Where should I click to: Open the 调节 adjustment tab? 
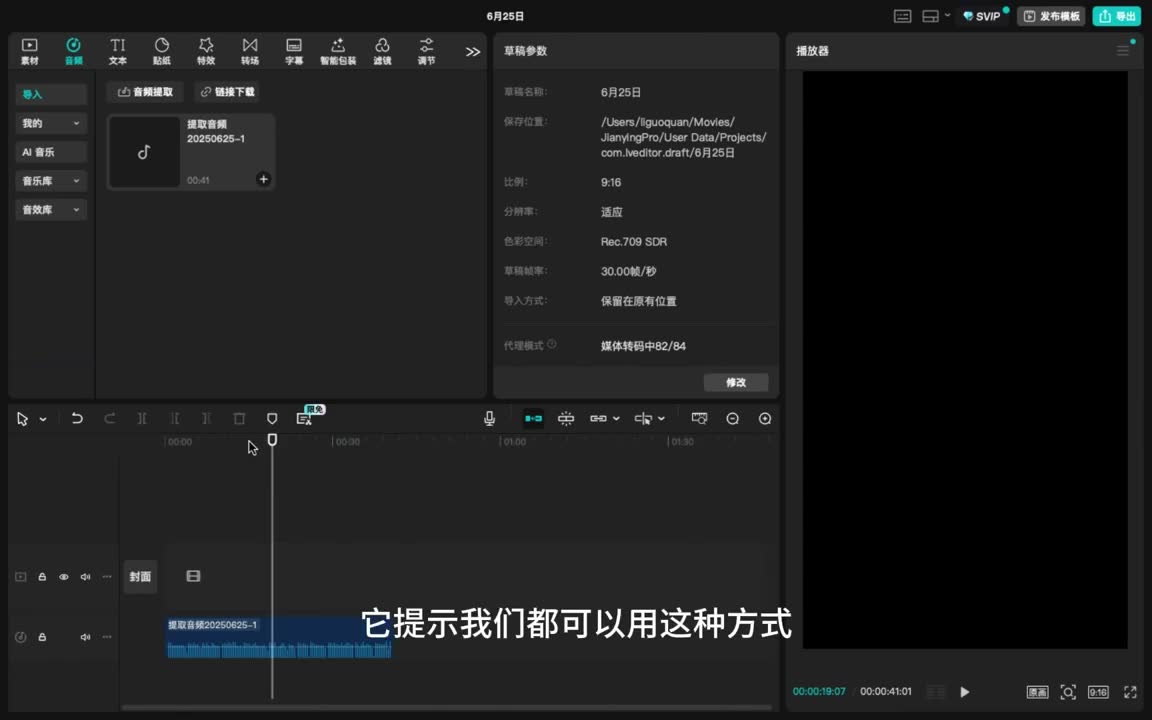click(426, 51)
